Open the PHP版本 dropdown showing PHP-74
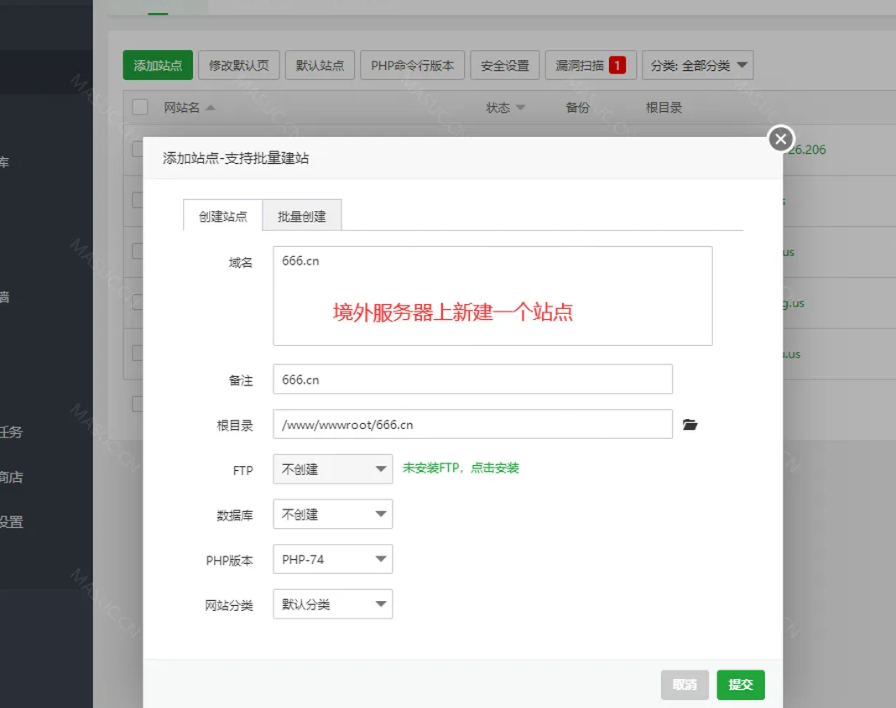 click(332, 559)
